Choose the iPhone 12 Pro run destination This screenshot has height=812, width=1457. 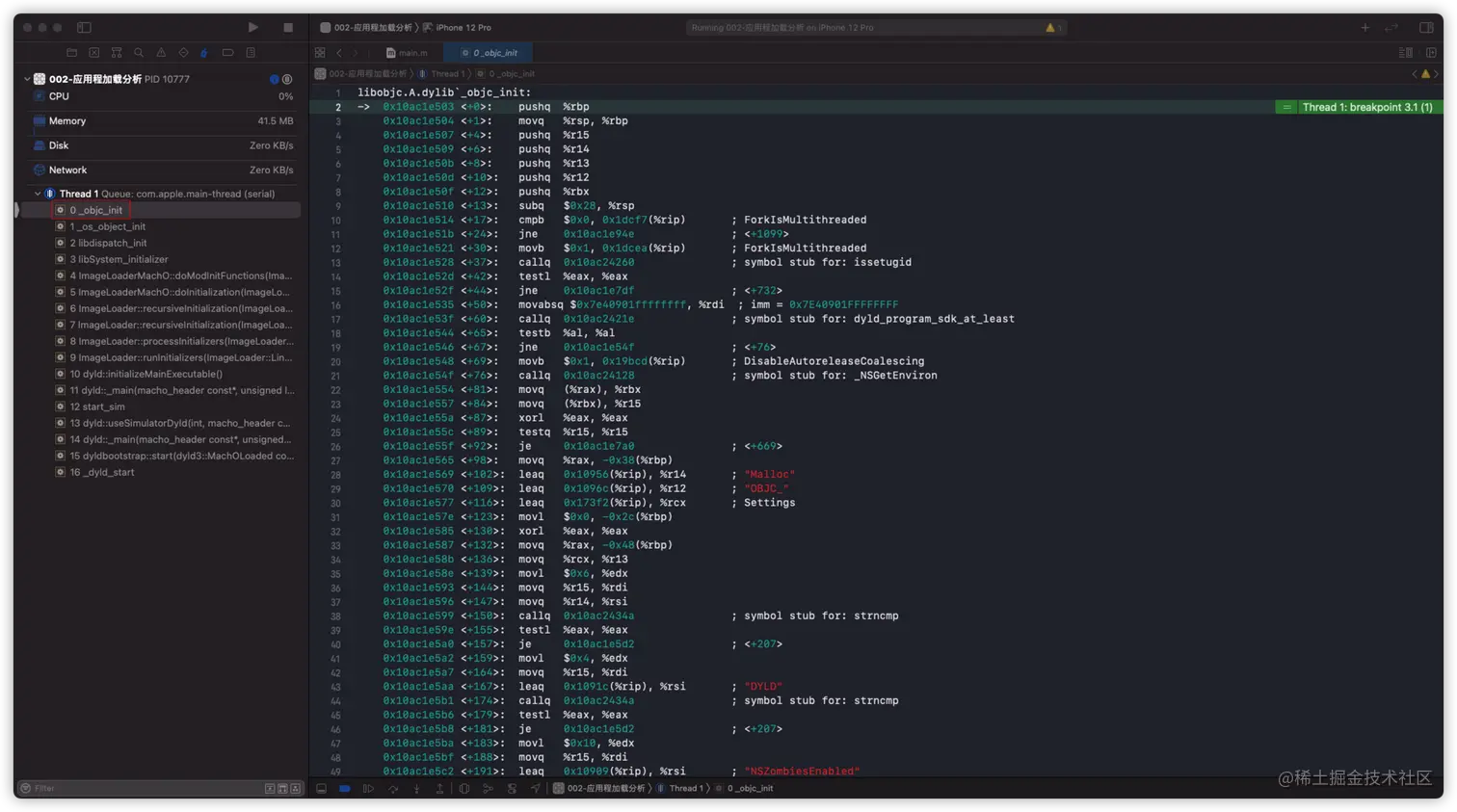(457, 28)
